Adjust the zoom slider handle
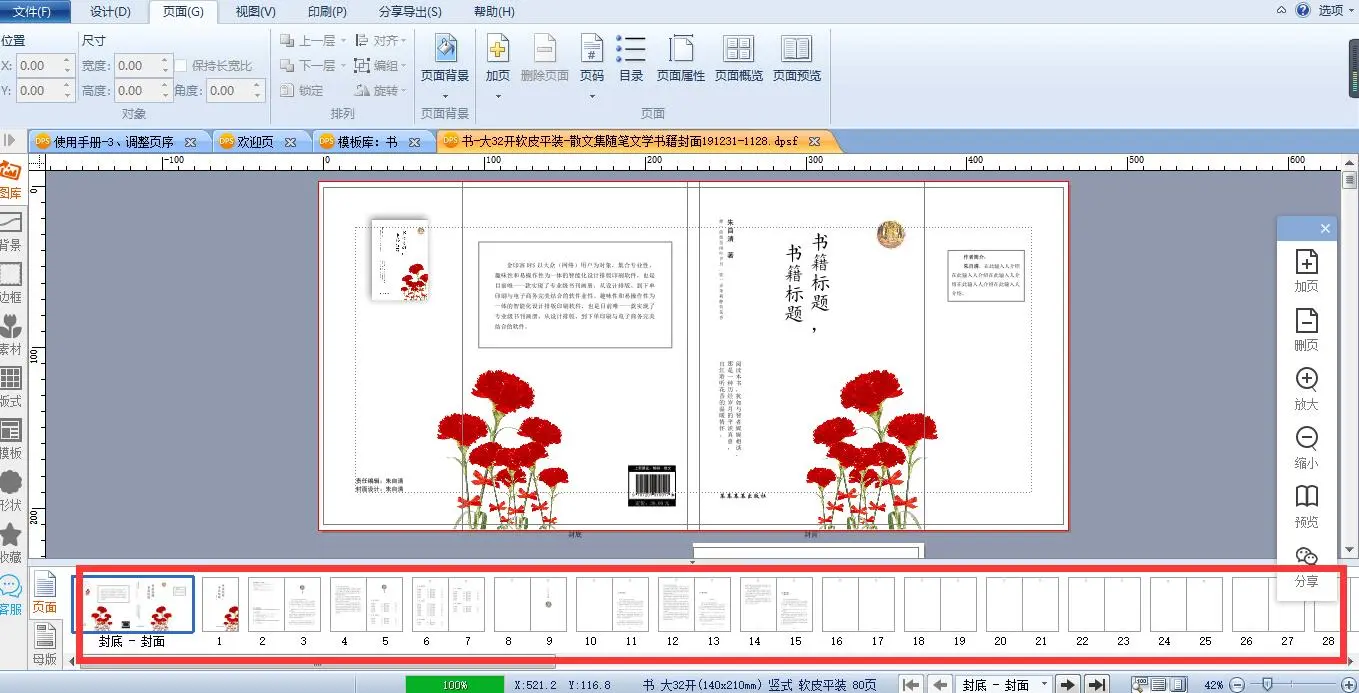This screenshot has height=693, width=1359. tap(1266, 685)
